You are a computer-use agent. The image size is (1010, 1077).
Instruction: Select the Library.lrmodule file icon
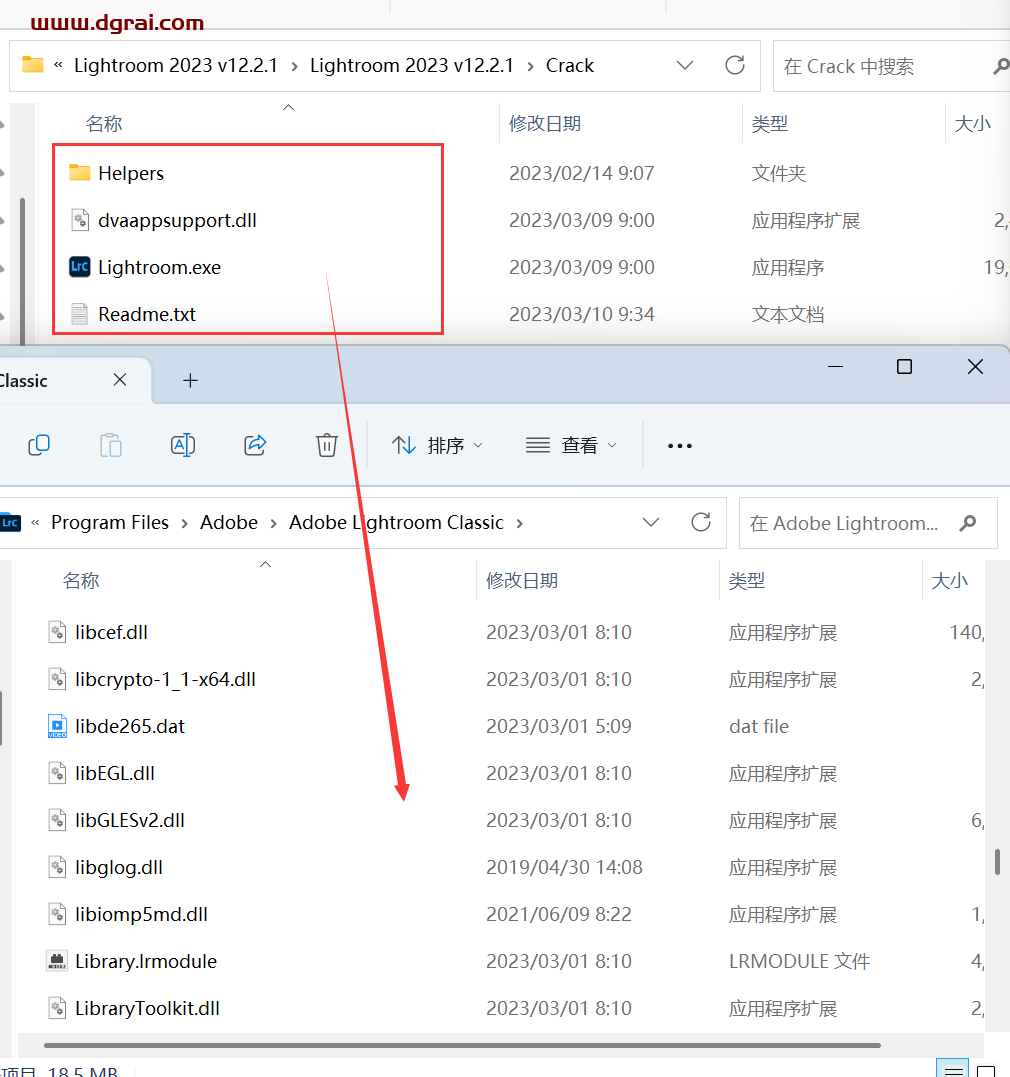[57, 961]
